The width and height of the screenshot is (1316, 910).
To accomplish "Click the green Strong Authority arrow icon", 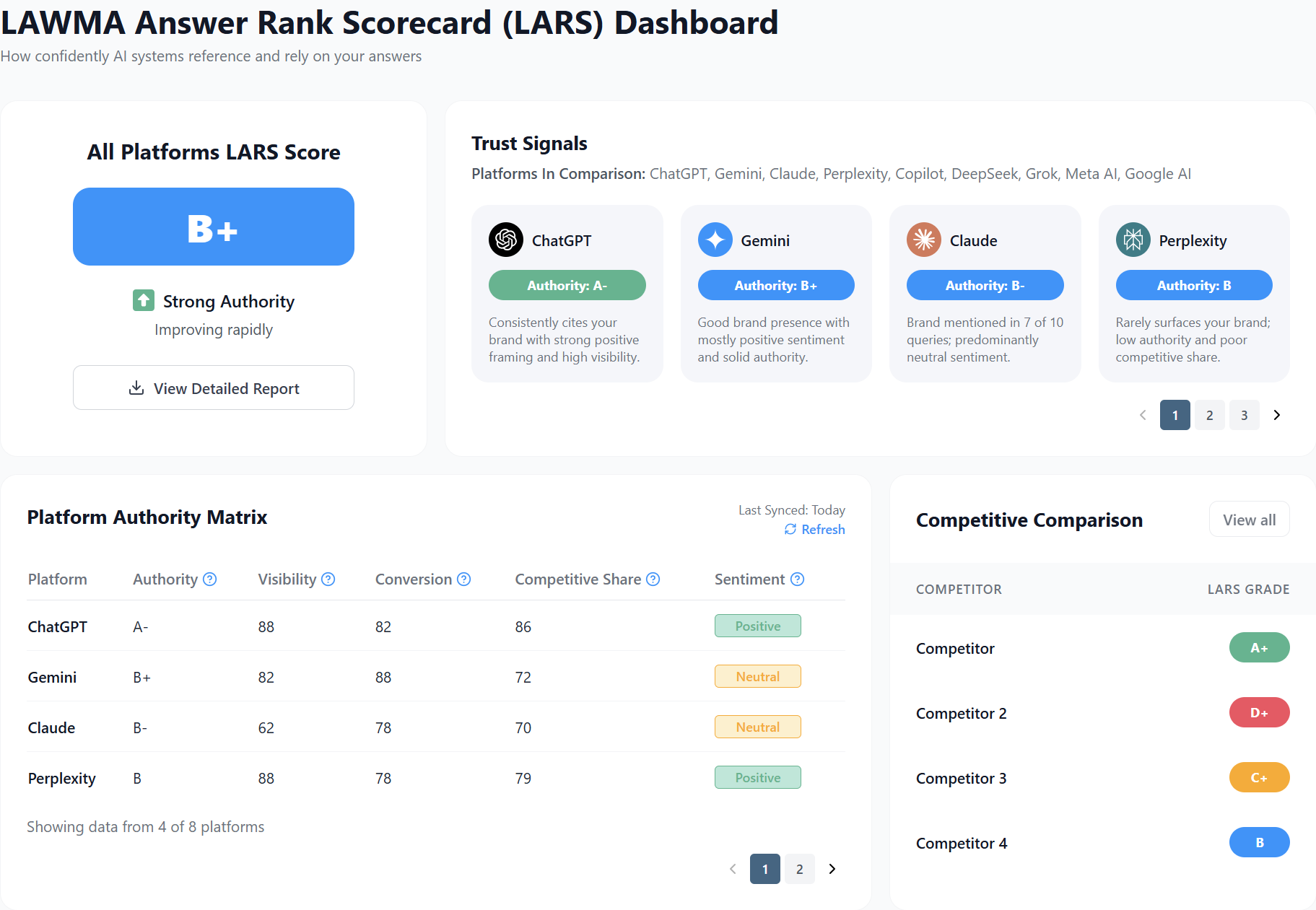I will [x=144, y=300].
